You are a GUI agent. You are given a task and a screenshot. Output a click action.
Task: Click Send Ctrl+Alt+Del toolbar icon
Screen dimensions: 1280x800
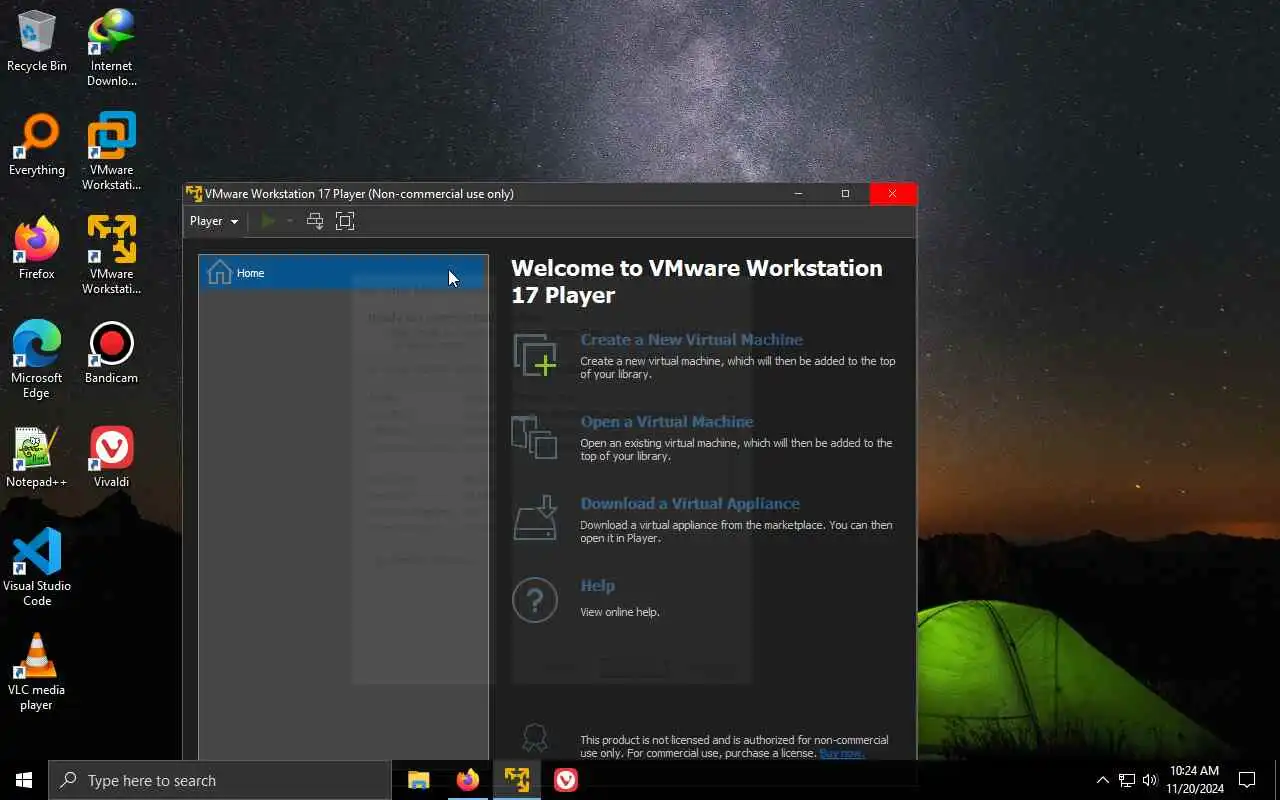point(315,221)
